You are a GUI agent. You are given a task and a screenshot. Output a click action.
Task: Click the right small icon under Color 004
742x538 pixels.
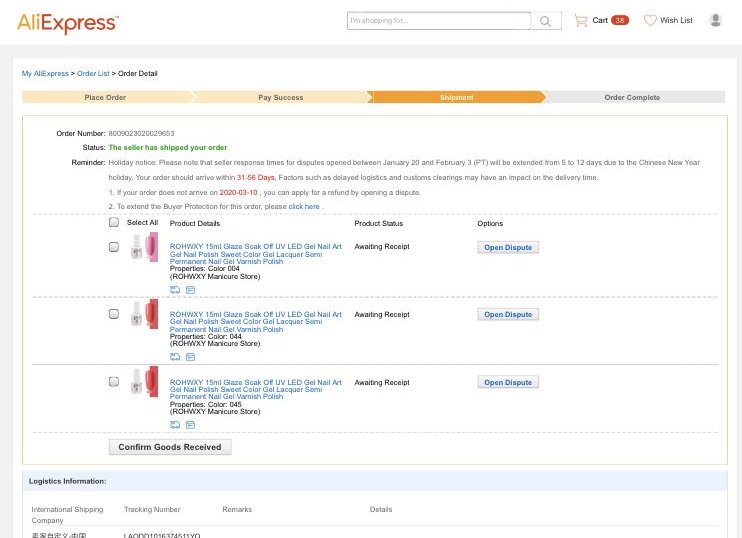(x=190, y=290)
